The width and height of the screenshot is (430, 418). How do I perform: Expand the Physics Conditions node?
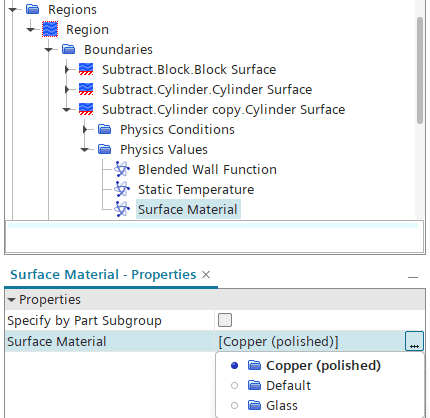(85, 129)
